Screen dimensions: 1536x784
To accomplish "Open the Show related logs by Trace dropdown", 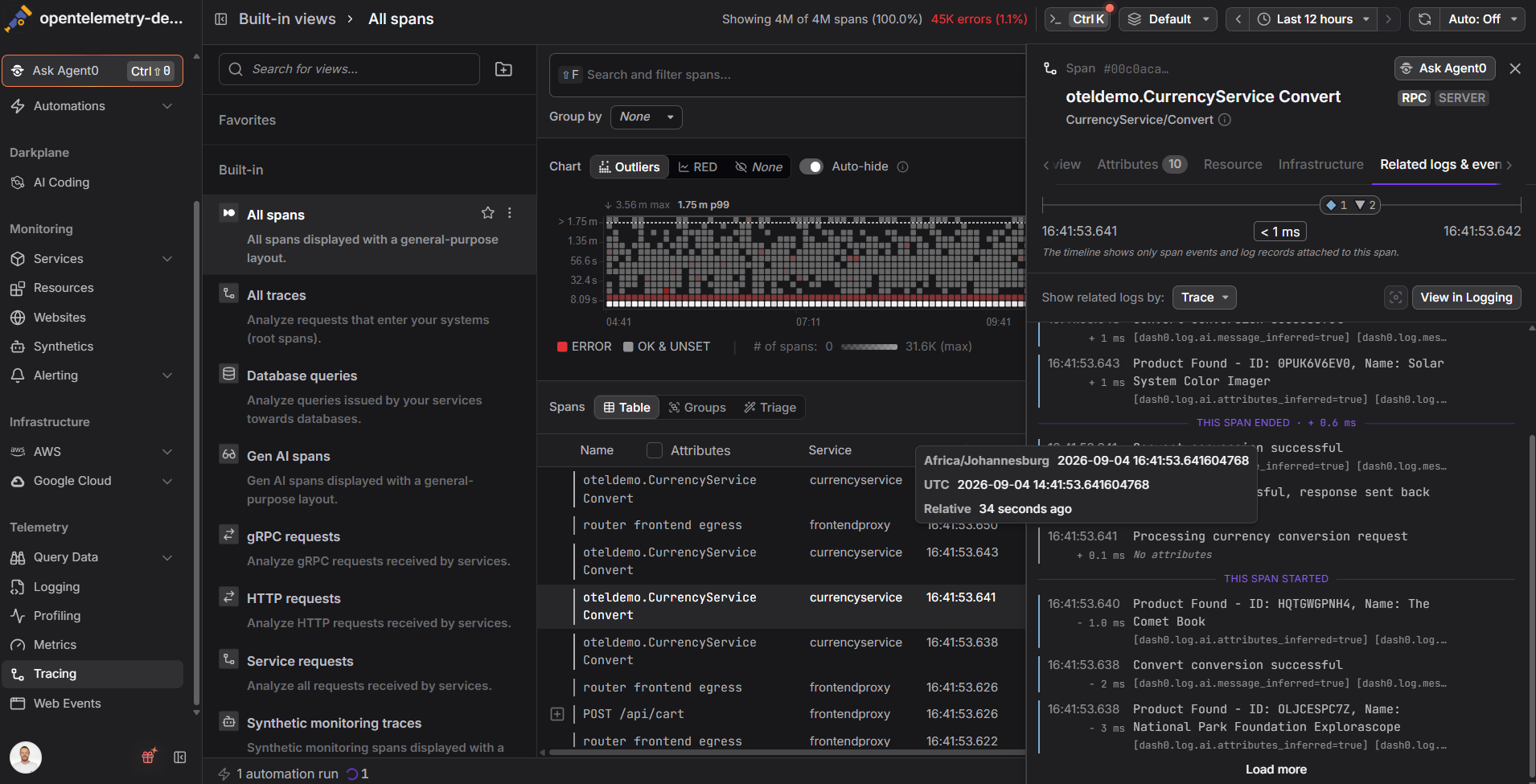I will [1205, 298].
